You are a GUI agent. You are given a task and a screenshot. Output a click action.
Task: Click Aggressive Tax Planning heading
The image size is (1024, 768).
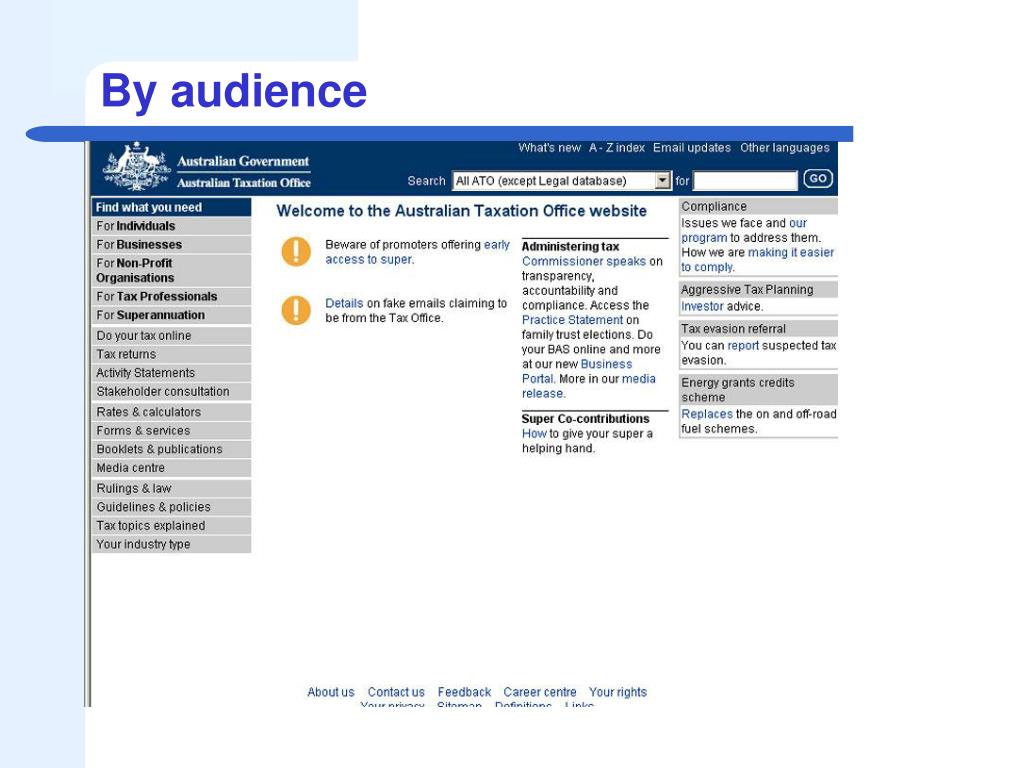coord(758,289)
